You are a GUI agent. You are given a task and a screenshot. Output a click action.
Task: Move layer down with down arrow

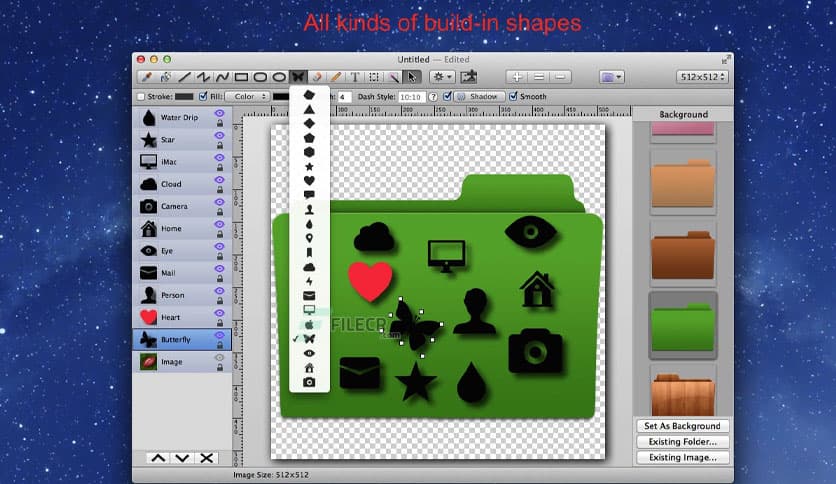182,458
